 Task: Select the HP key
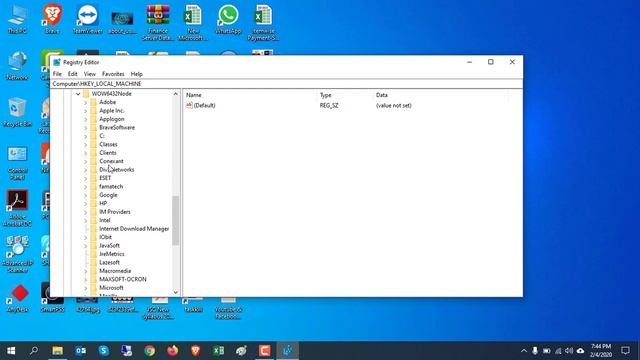[103, 203]
